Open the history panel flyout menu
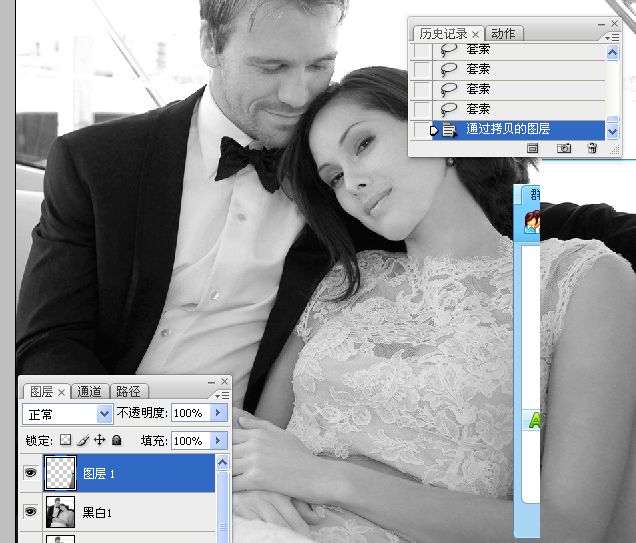 [x=612, y=38]
